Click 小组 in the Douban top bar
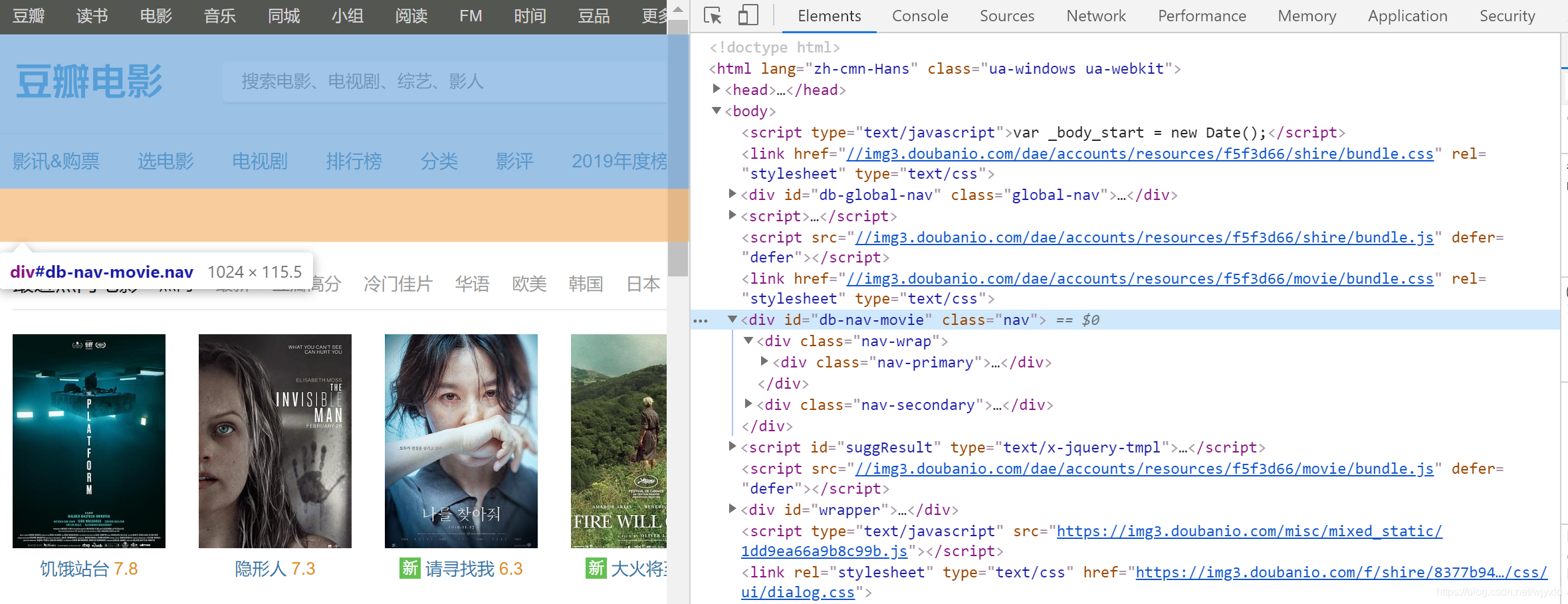 348,16
